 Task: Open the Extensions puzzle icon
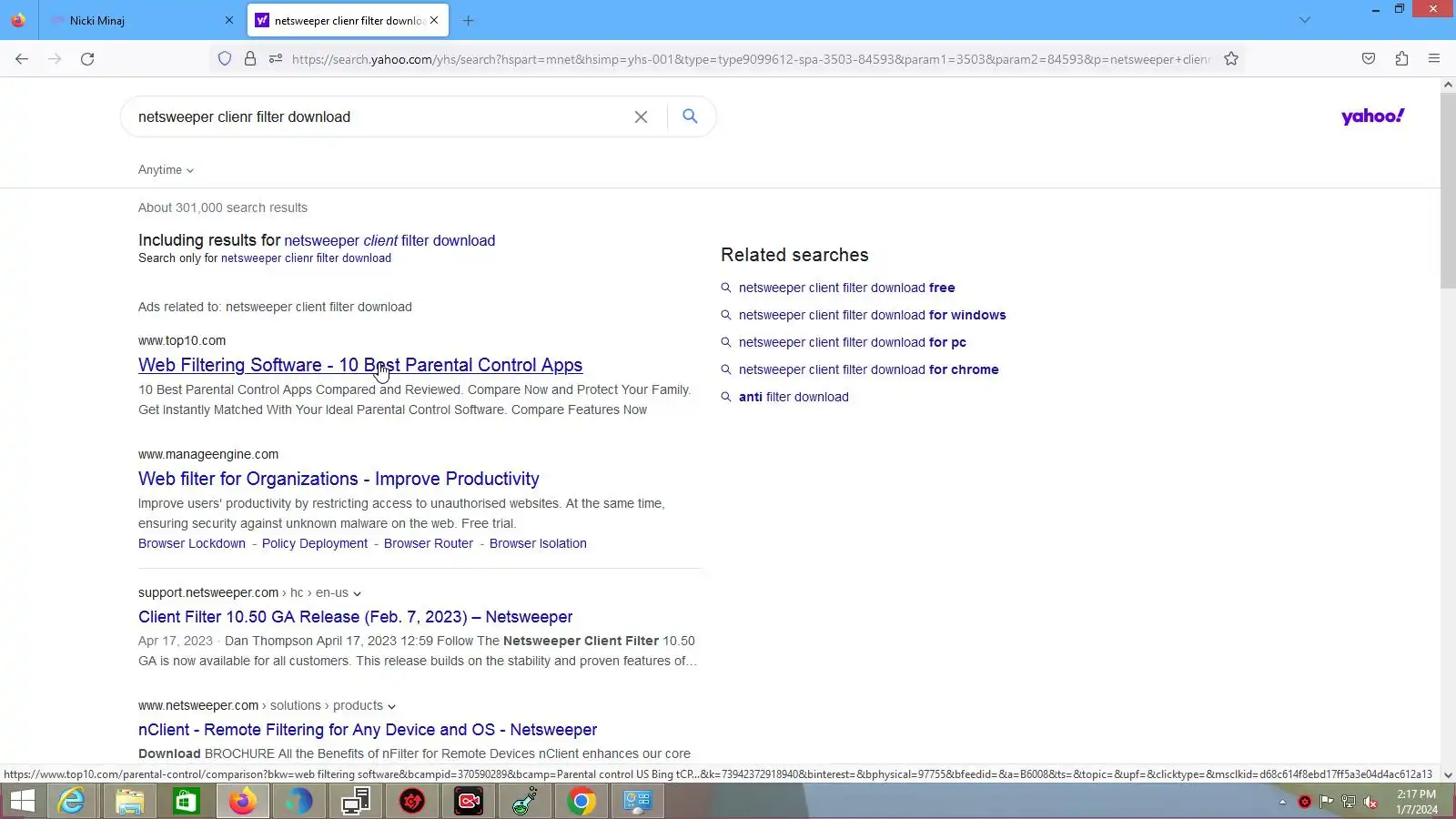(x=1401, y=59)
